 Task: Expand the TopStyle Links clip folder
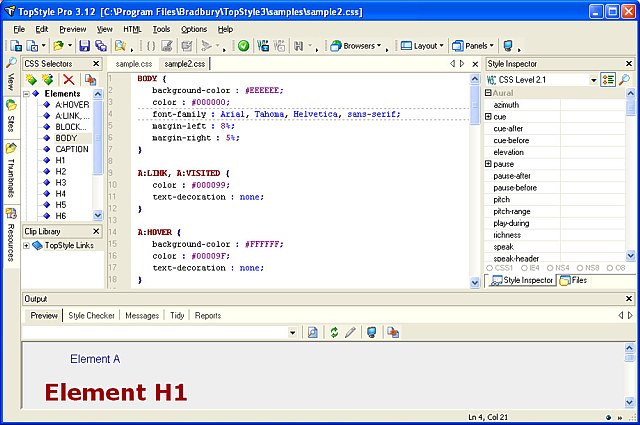click(x=27, y=245)
